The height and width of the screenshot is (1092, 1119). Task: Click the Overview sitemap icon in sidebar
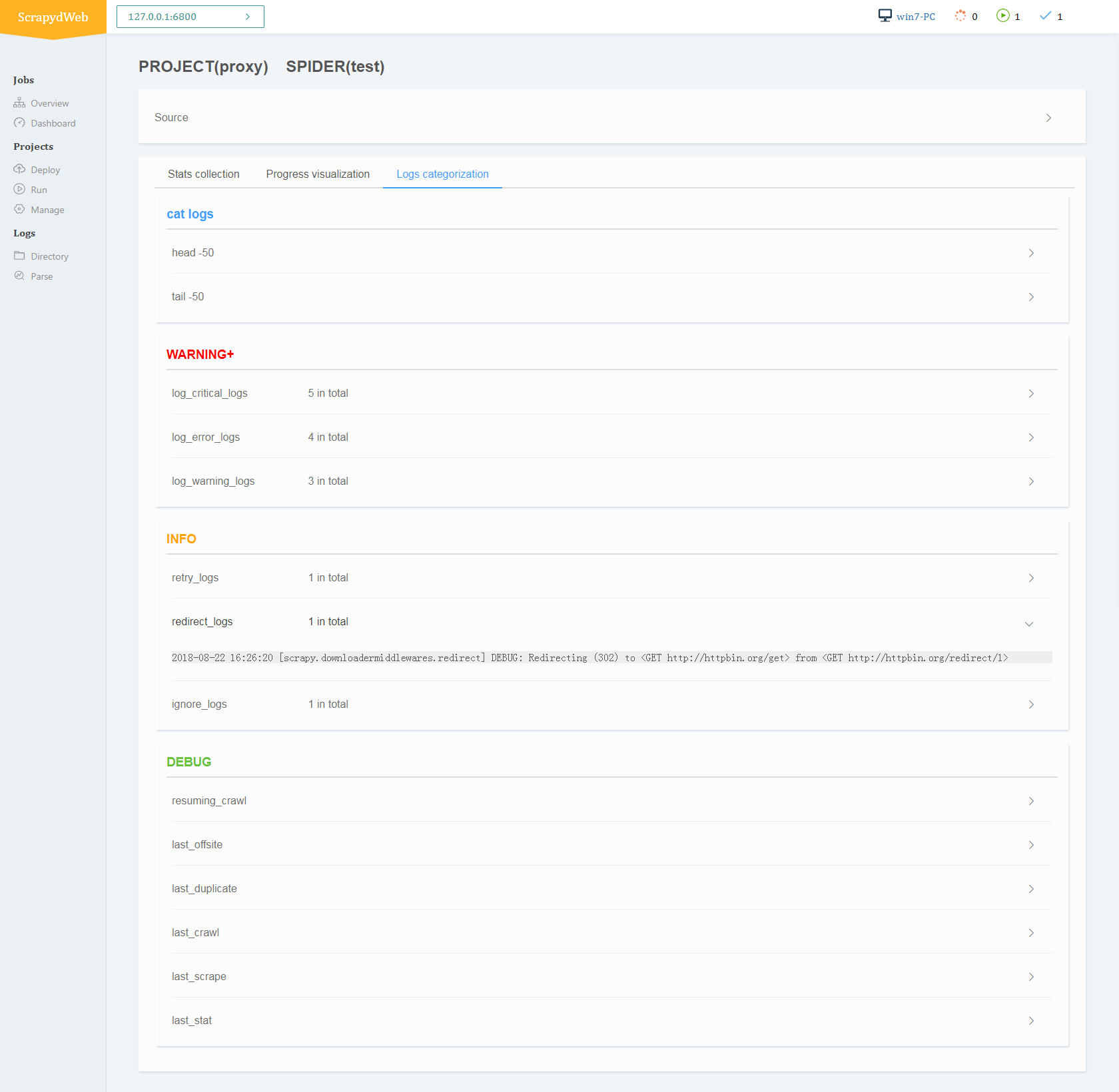[x=19, y=103]
